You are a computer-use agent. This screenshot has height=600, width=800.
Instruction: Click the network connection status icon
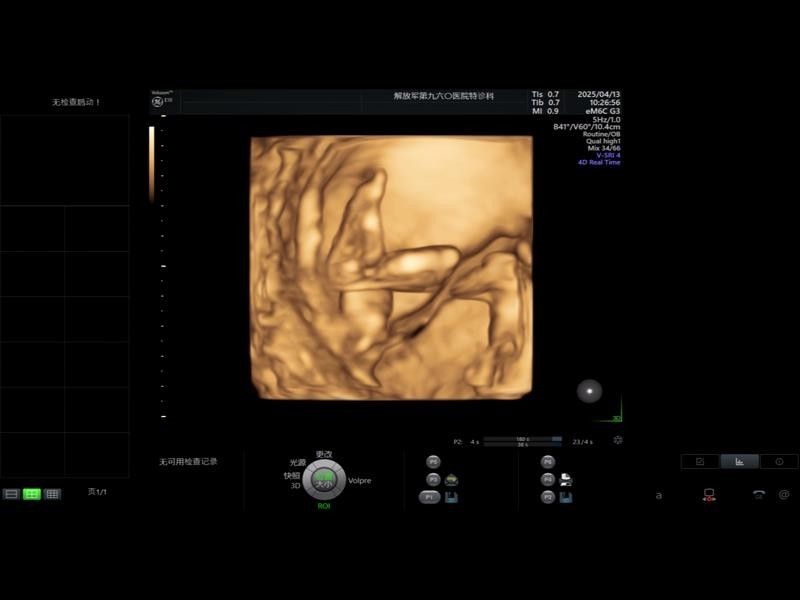(x=709, y=495)
